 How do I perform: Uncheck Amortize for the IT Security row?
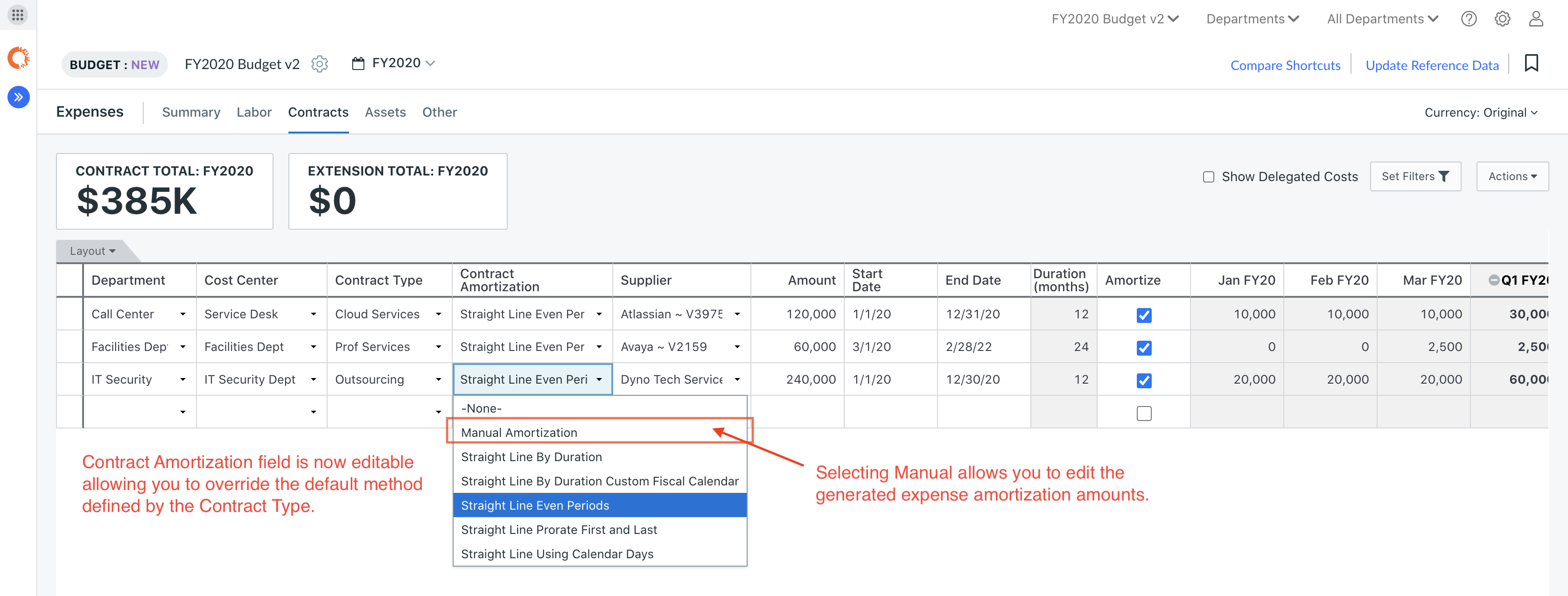pyautogui.click(x=1144, y=380)
